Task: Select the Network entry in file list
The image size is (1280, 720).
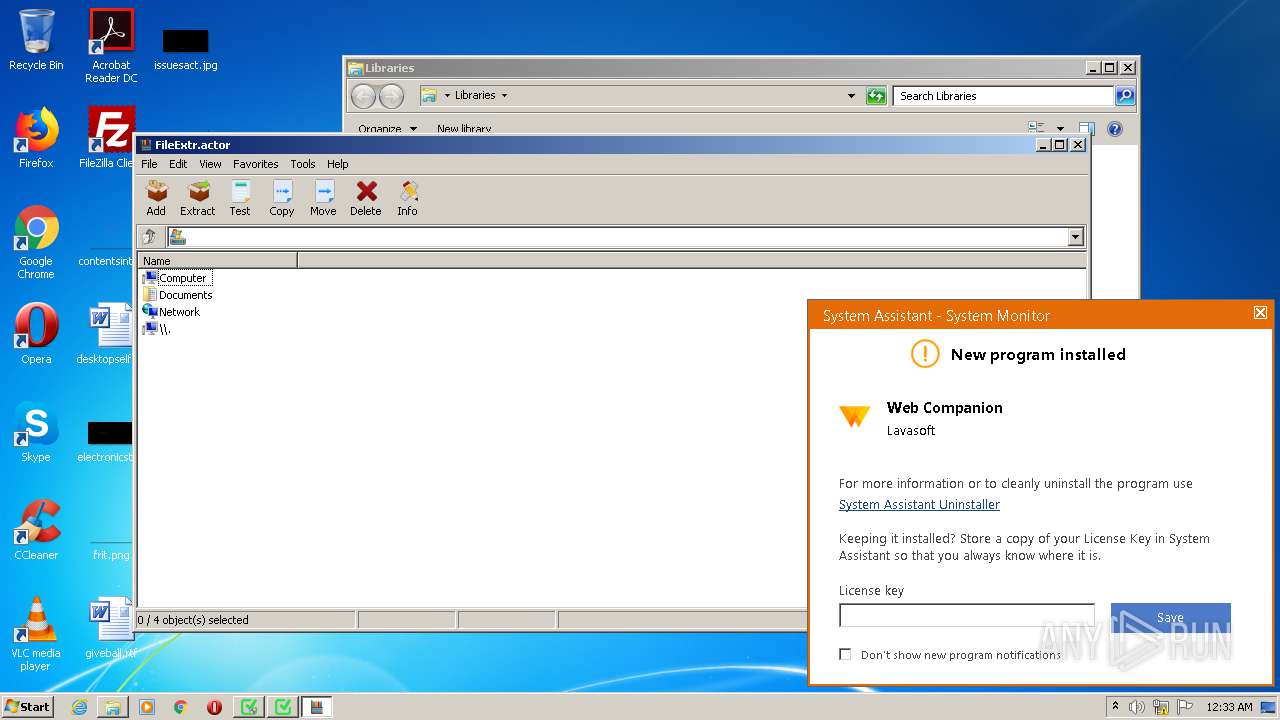Action: (x=171, y=312)
